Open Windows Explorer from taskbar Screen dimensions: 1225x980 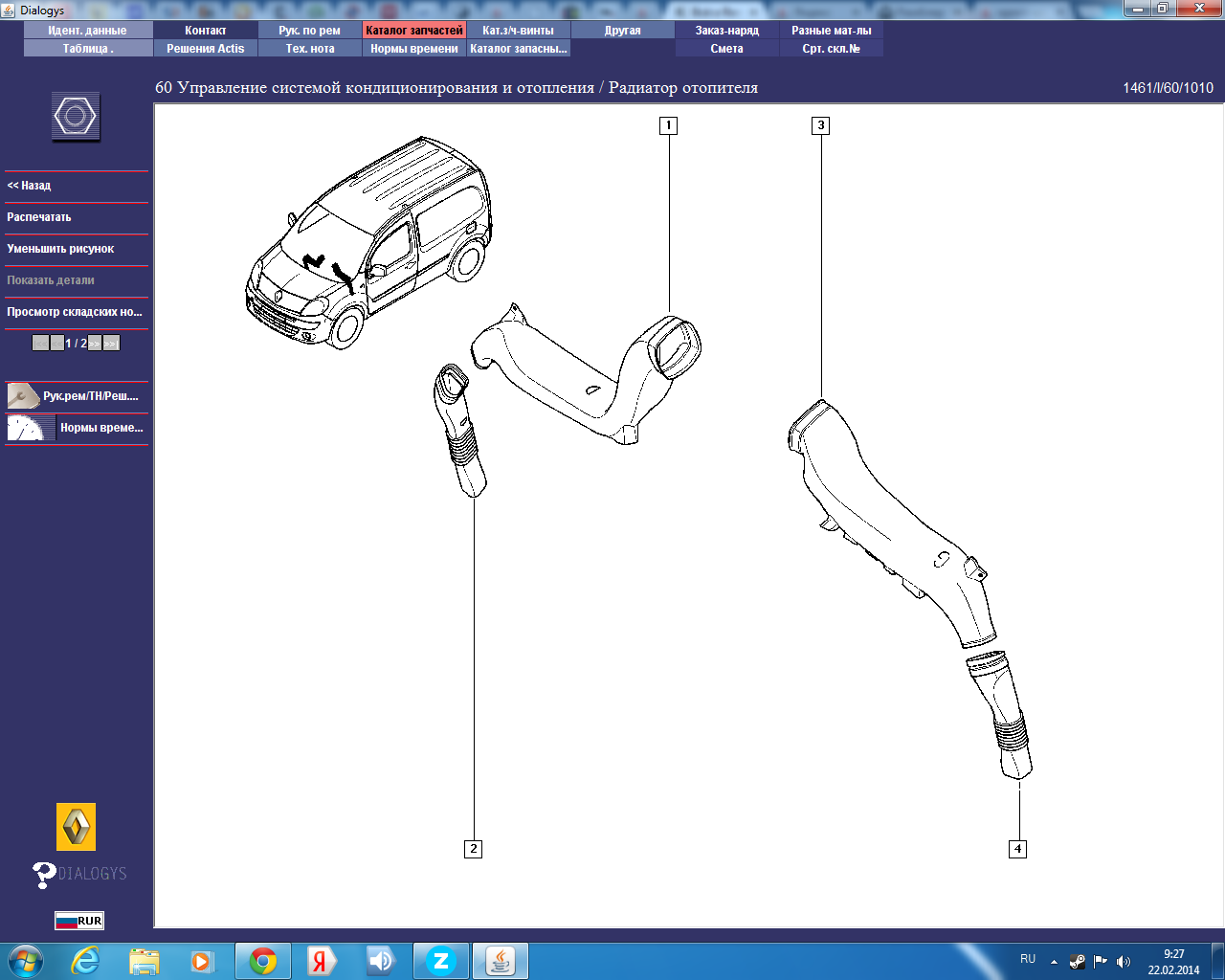(145, 961)
